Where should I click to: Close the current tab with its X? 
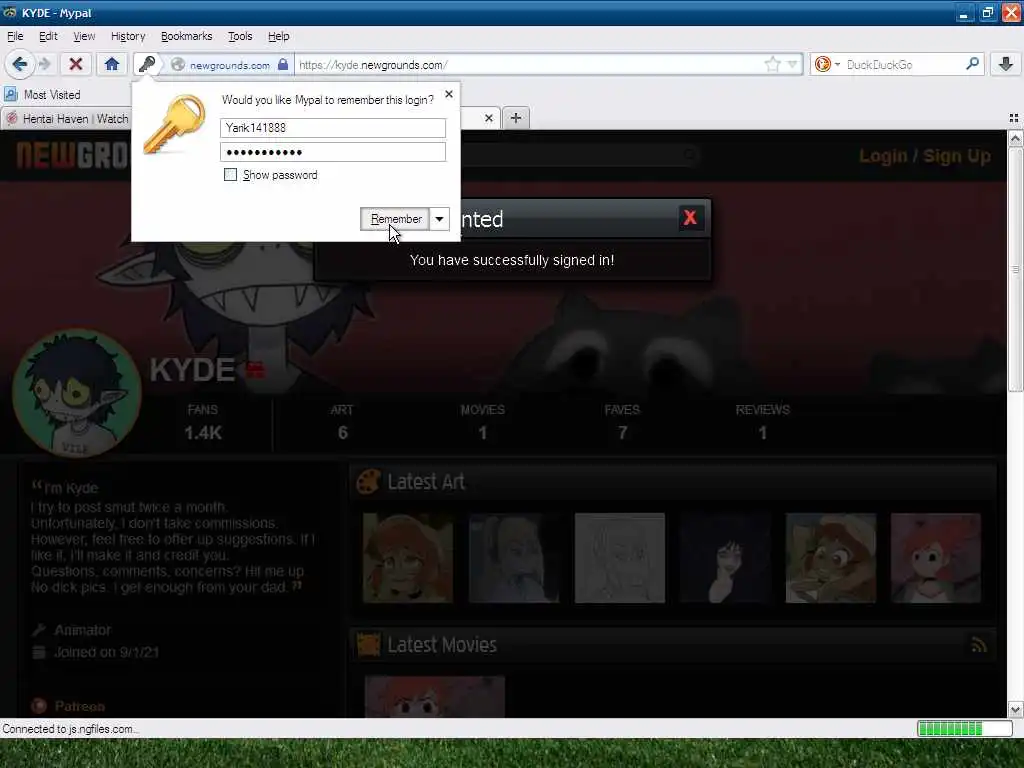click(x=488, y=118)
